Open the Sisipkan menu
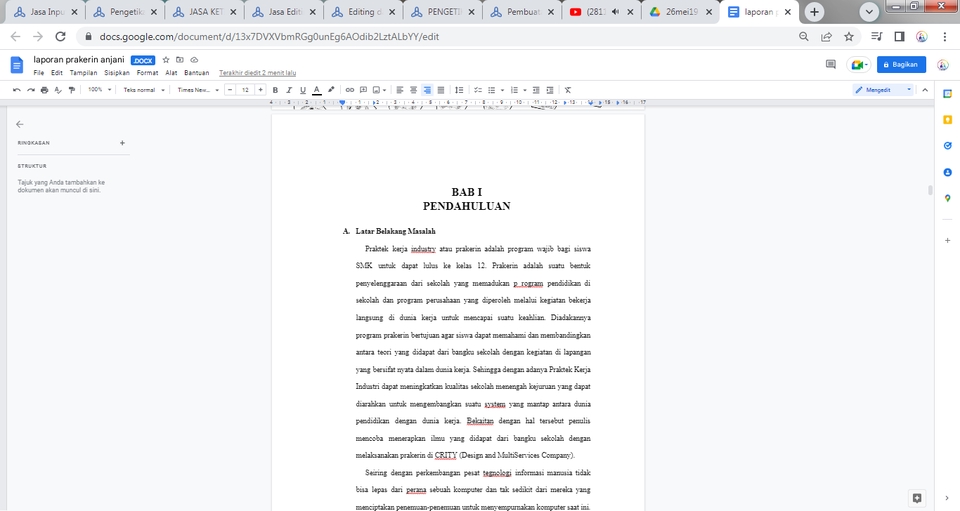960x511 pixels. point(116,73)
